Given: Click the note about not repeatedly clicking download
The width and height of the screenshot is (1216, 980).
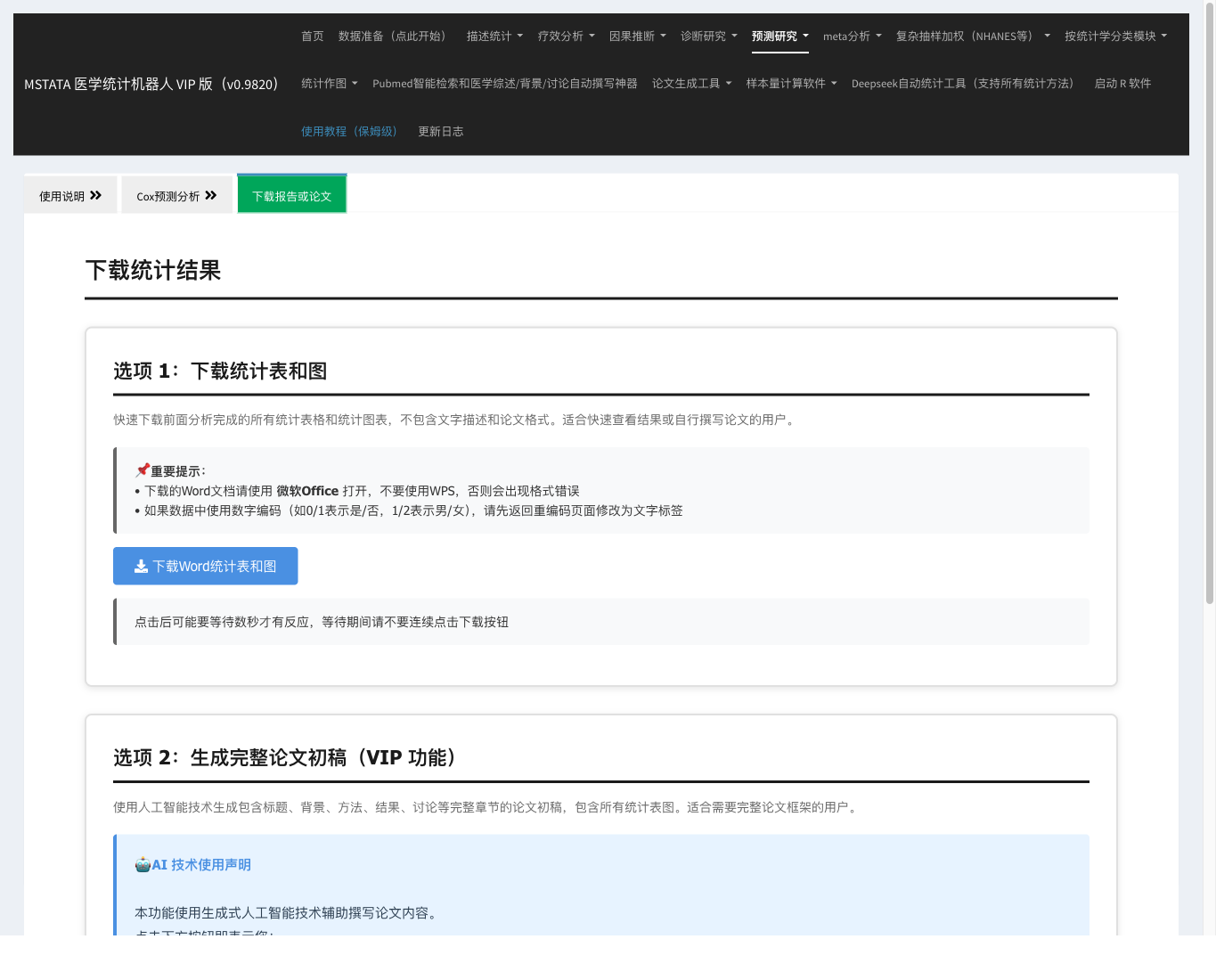Looking at the screenshot, I should 322,622.
